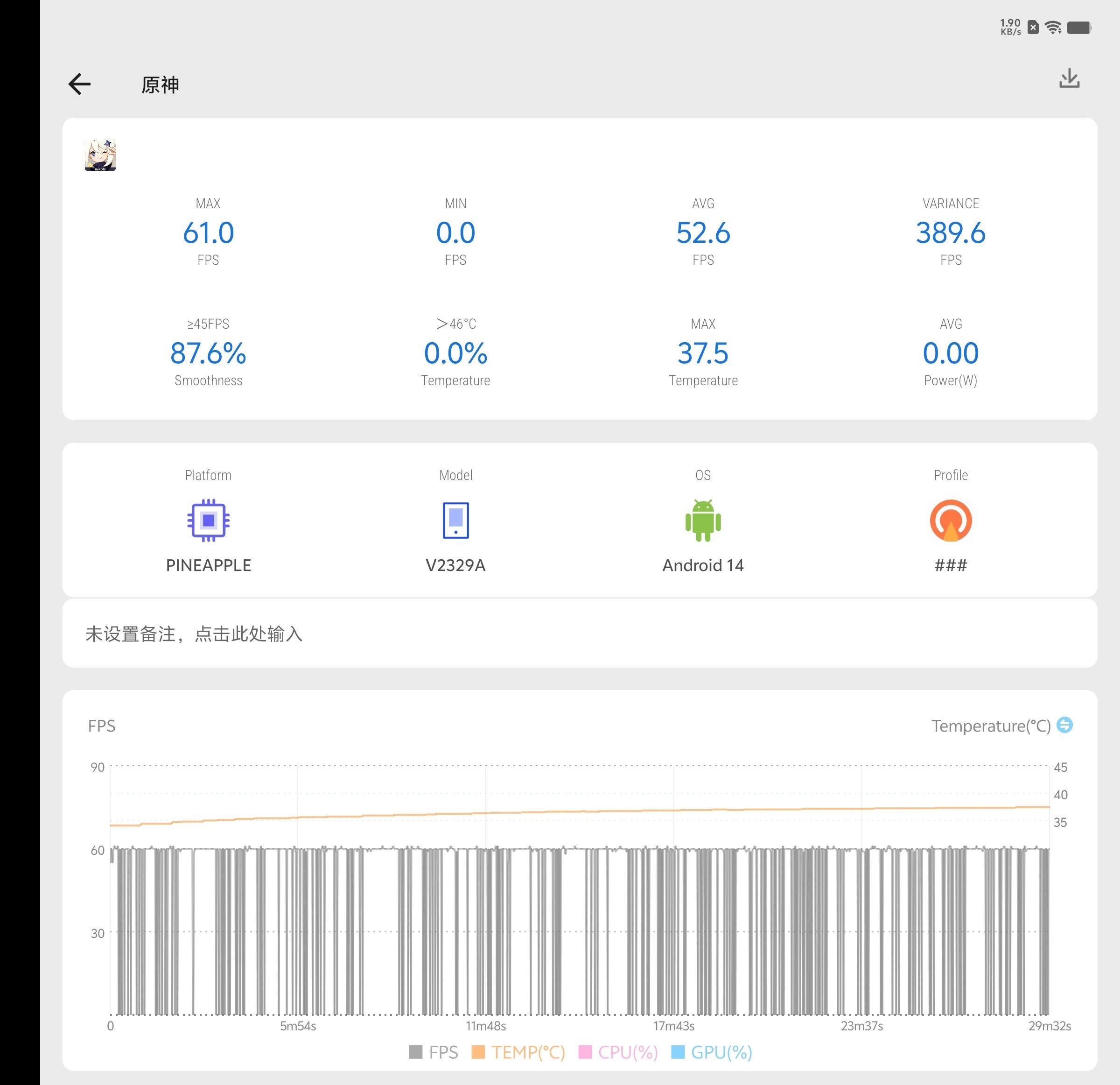Tap the Model phone icon
Viewport: 1120px width, 1085px height.
click(x=455, y=520)
